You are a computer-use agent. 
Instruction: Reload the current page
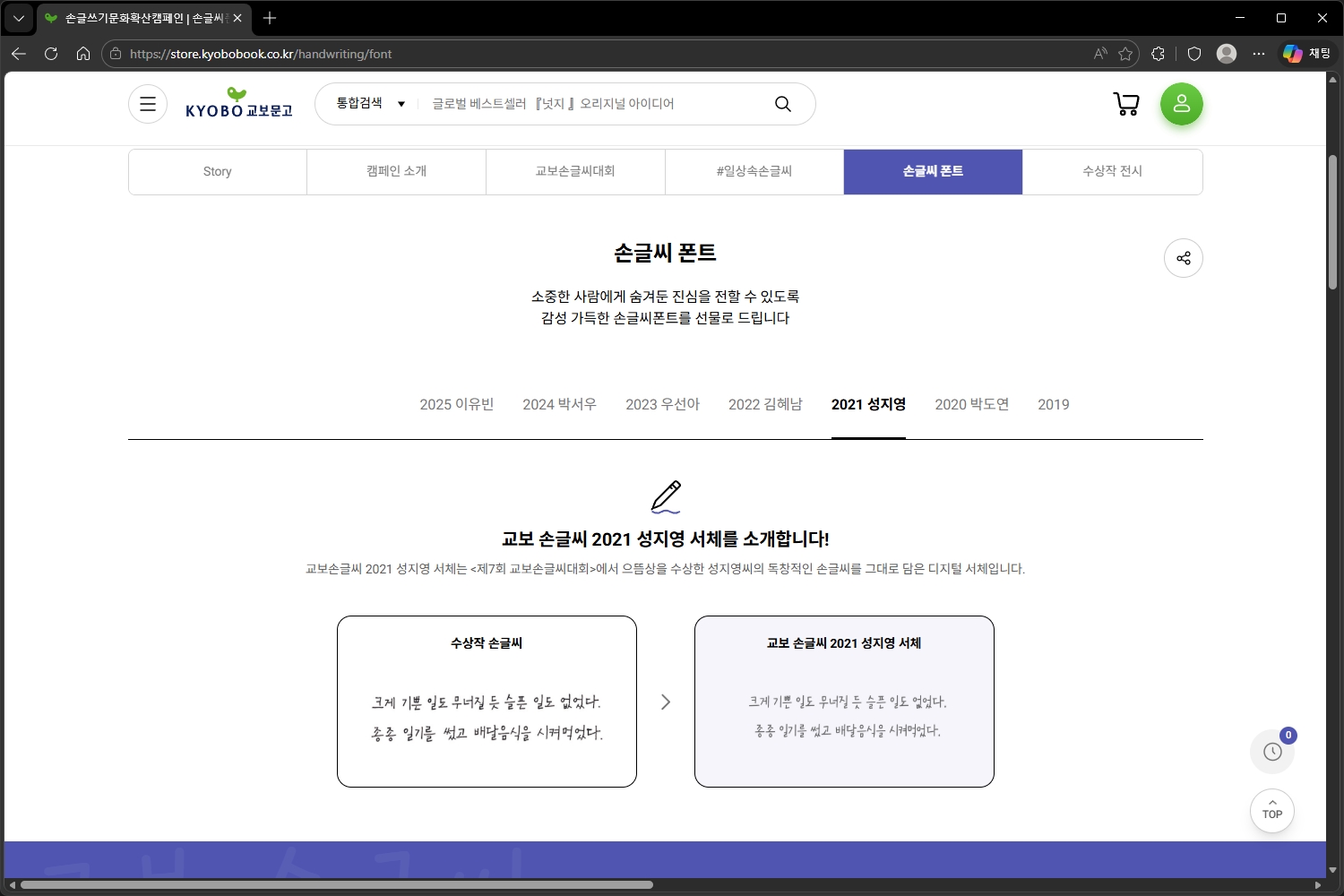51,54
